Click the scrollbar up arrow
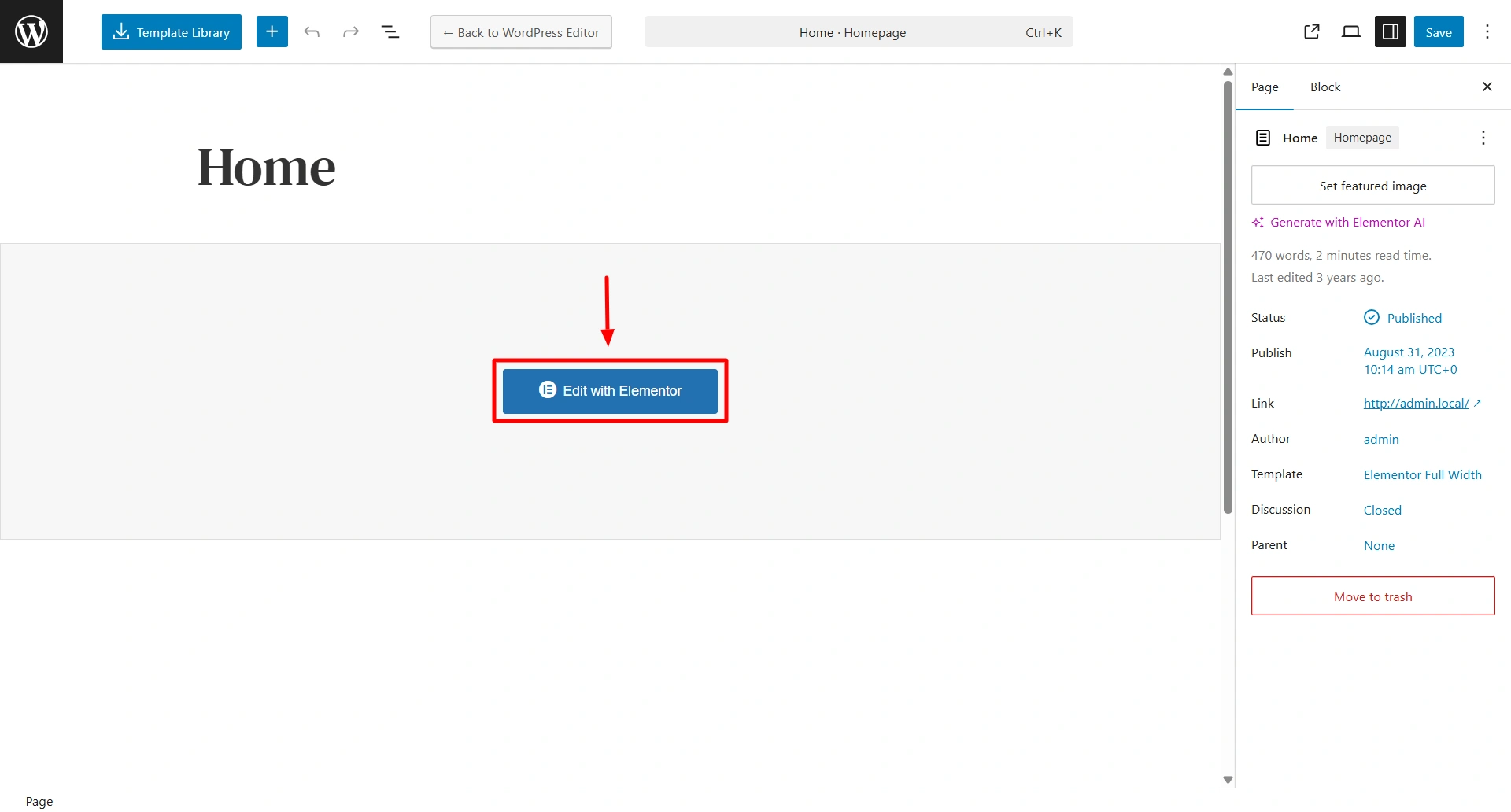1511x812 pixels. [x=1228, y=72]
